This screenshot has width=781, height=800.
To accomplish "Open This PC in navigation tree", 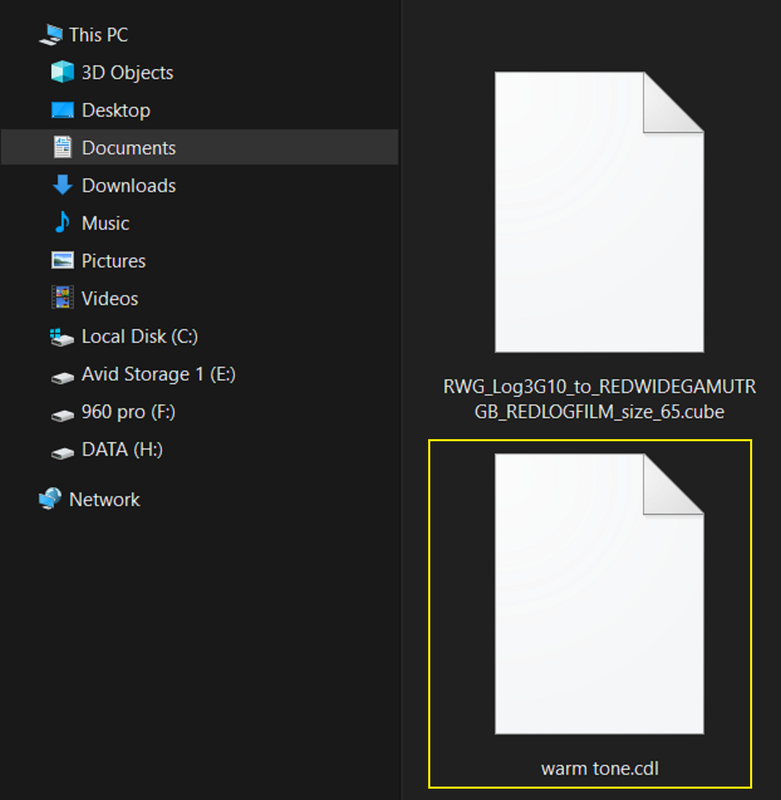I will click(x=98, y=35).
